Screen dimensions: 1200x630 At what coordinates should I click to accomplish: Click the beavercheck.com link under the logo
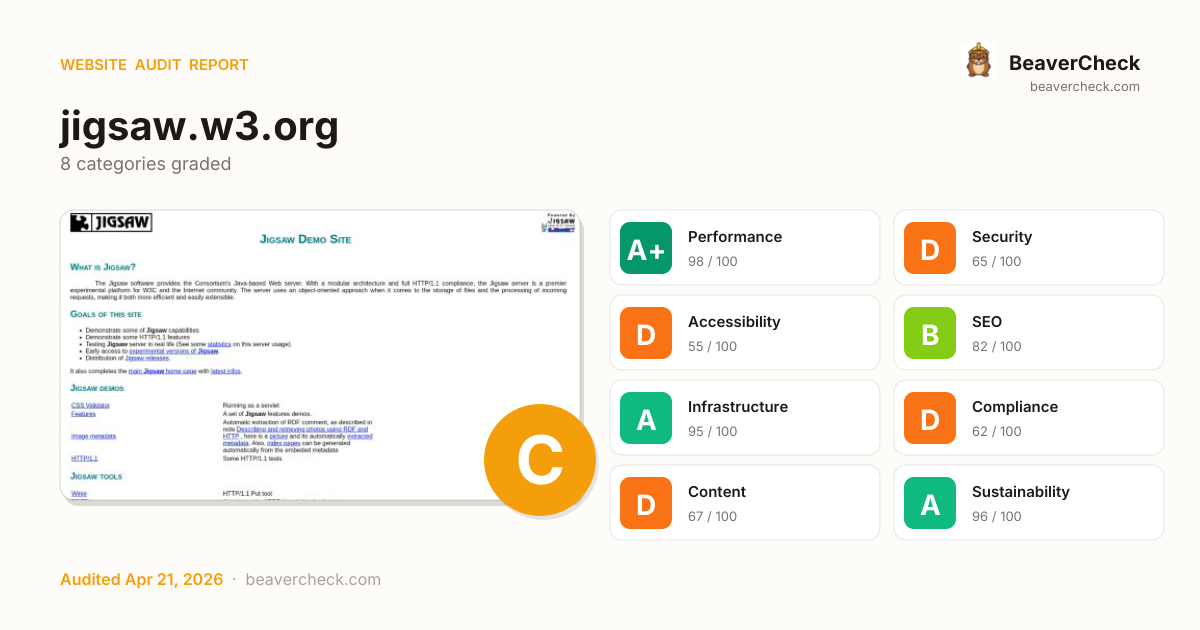click(x=1084, y=87)
